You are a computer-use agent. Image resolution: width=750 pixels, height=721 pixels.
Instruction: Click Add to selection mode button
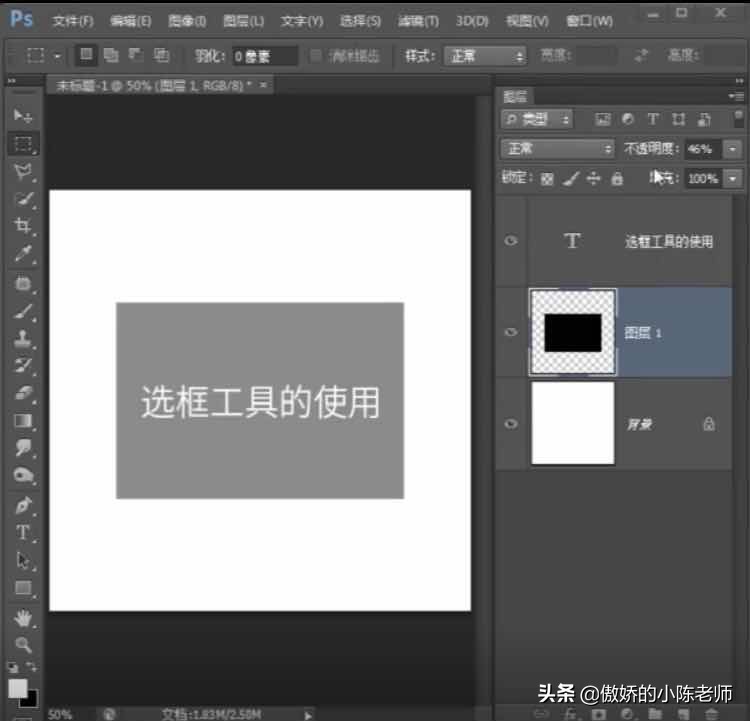tap(111, 55)
